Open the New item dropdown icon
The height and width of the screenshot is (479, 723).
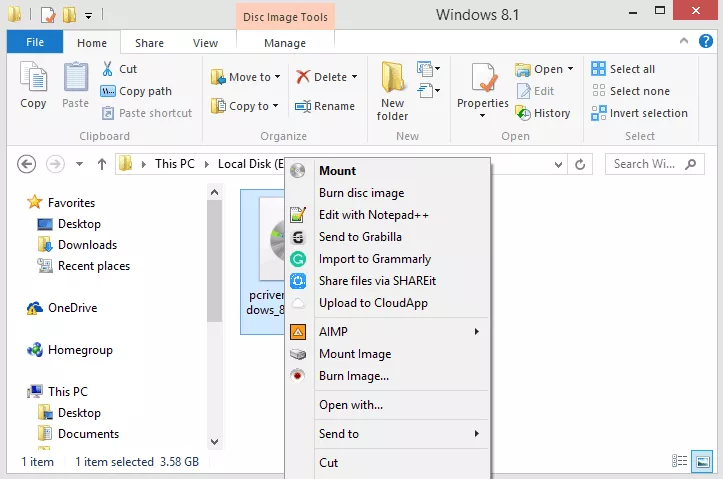[x=428, y=69]
